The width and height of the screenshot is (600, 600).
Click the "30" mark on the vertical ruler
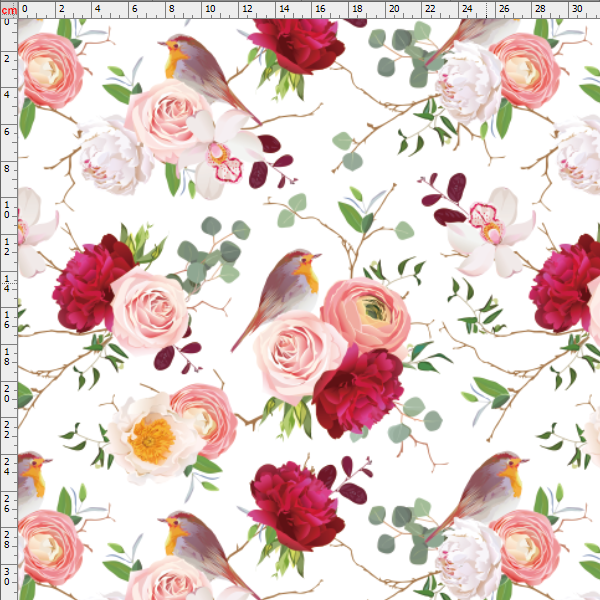tap(7, 577)
